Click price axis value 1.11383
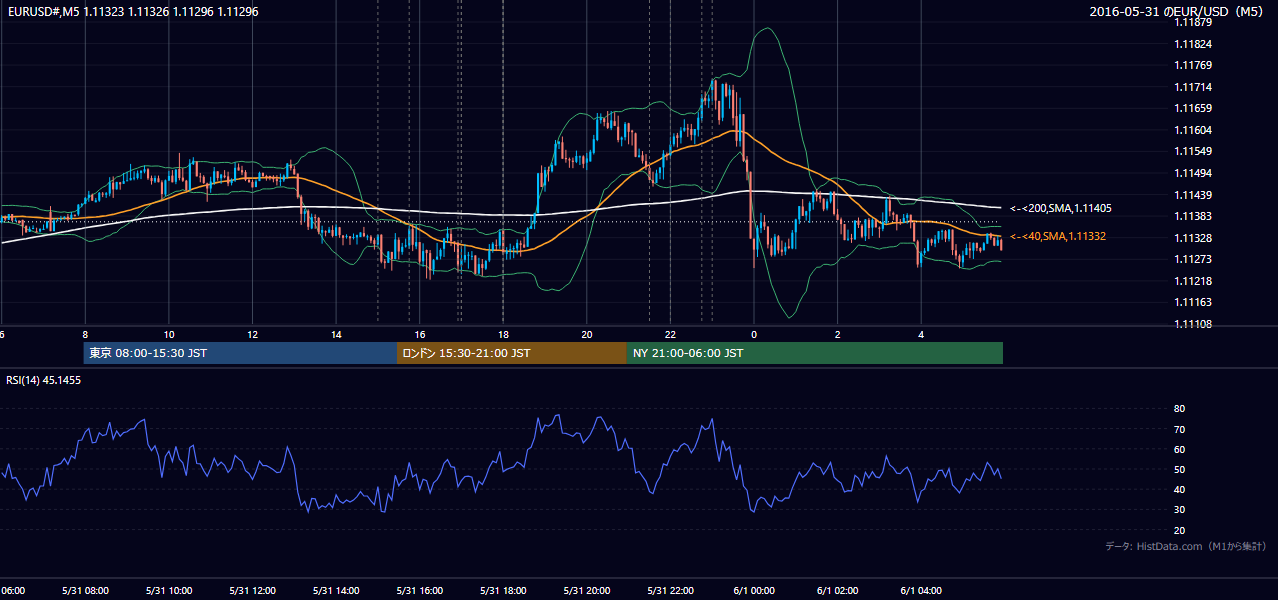Screen dimensions: 1278x600 click(x=1193, y=216)
